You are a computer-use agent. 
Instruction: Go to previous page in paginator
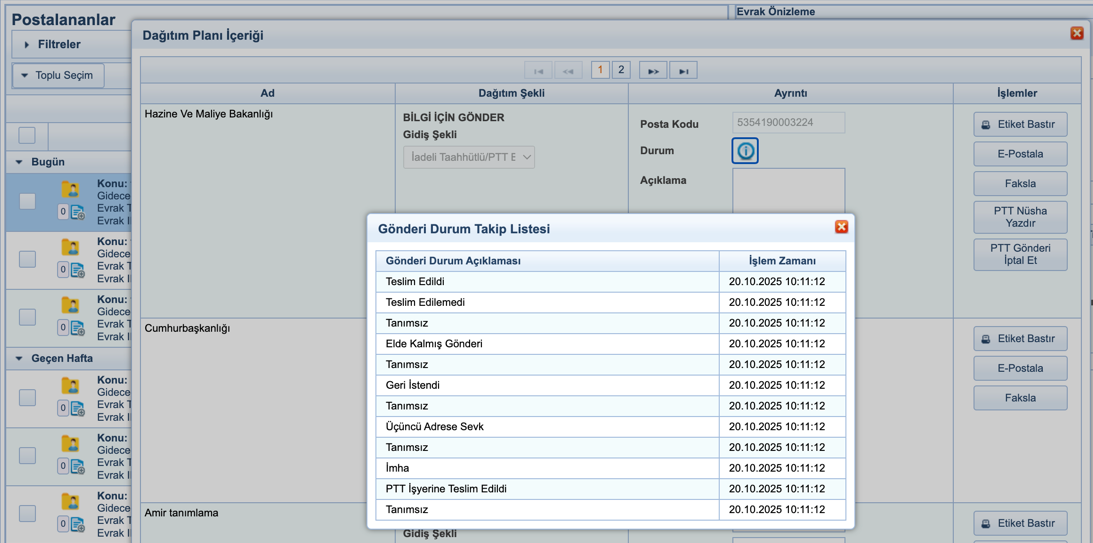click(568, 71)
